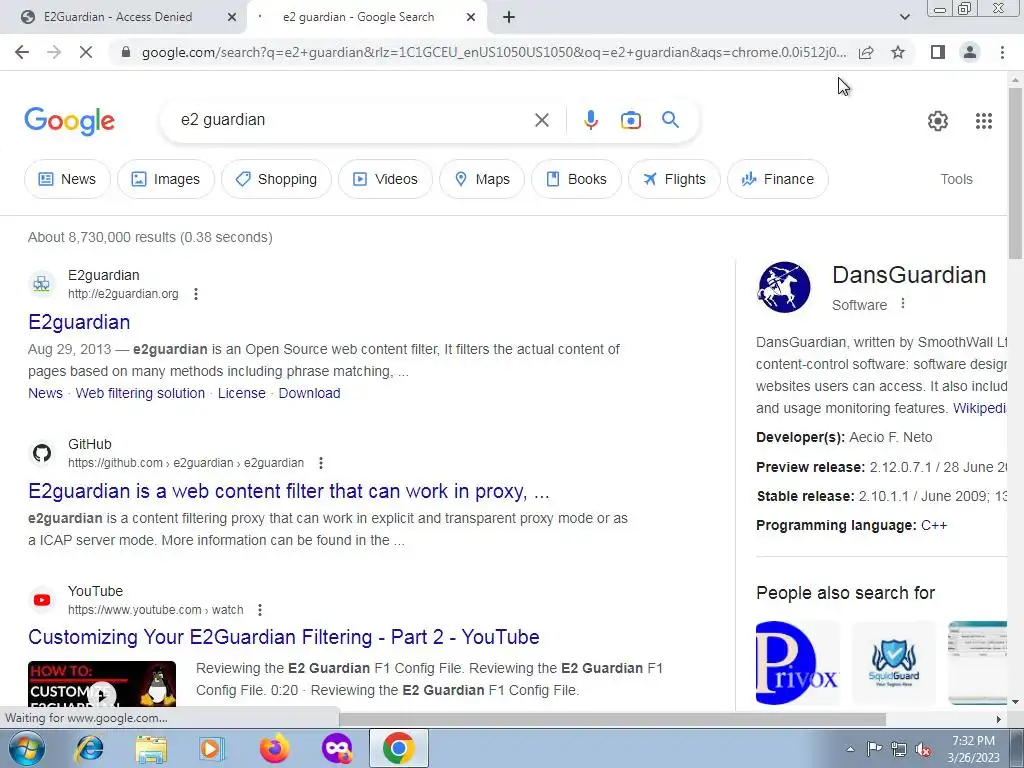Click the network icon in the tray
Image resolution: width=1024 pixels, height=768 pixels.
click(899, 750)
